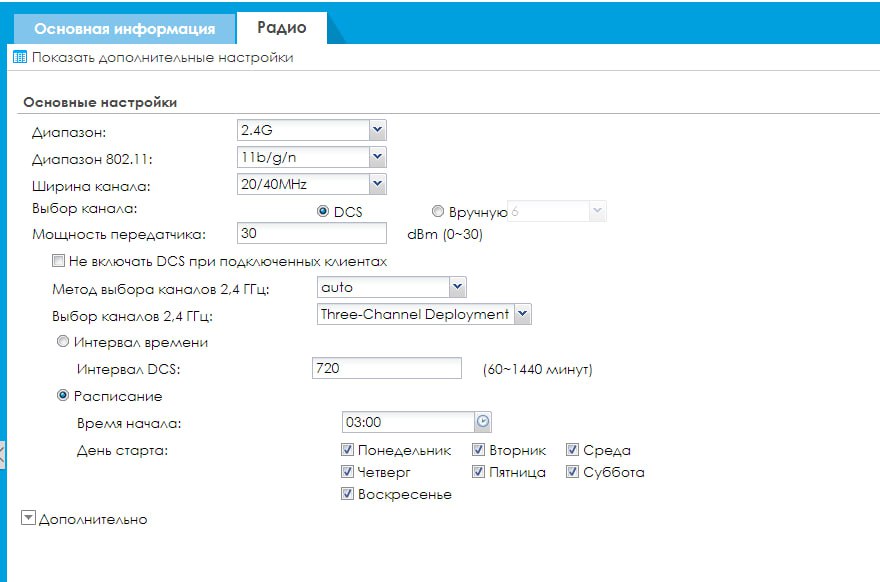This screenshot has height=582, width=880.
Task: Click the left sidebar collapse arrow handle
Action: tap(2, 455)
